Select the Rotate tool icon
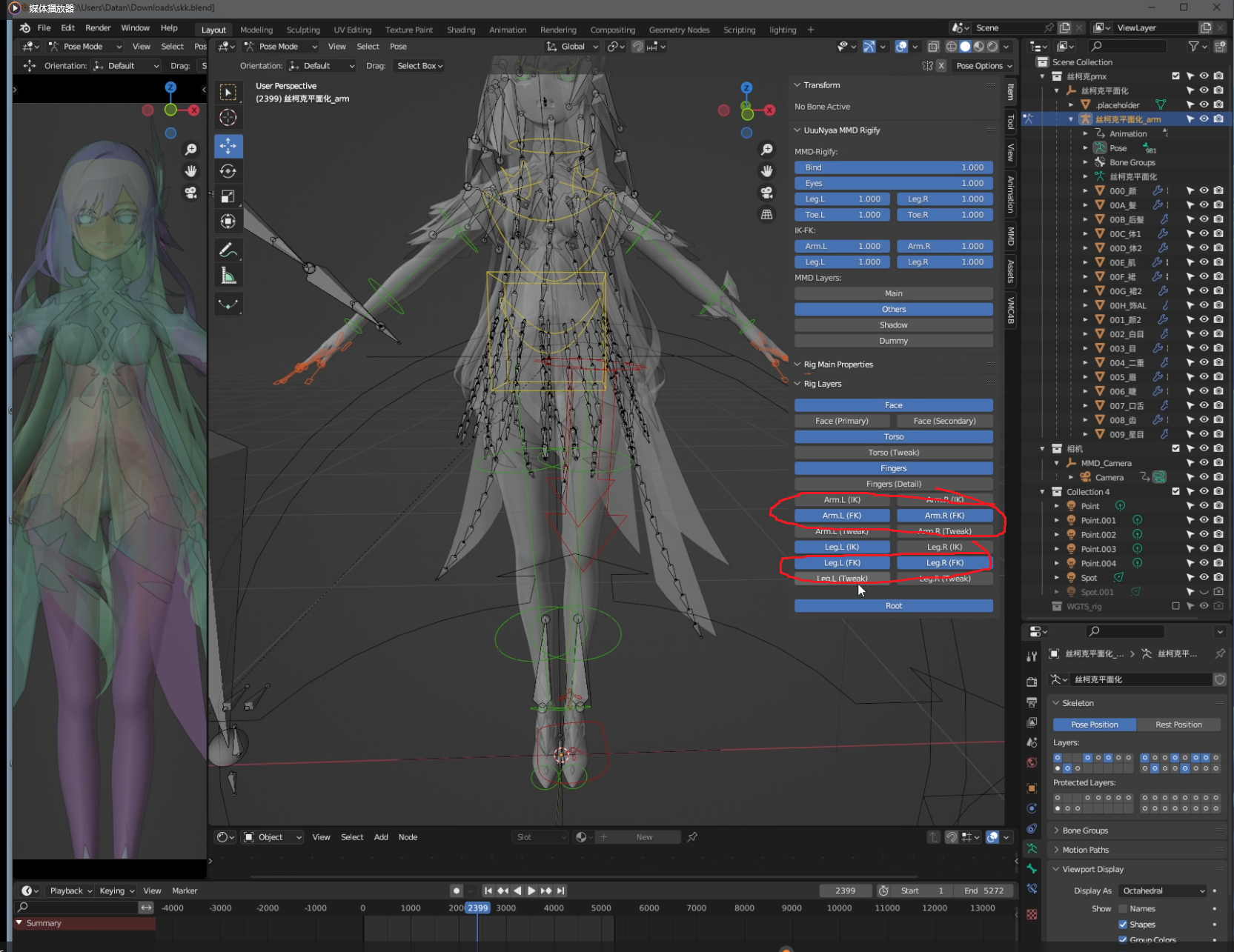The image size is (1234, 952). pyautogui.click(x=228, y=171)
